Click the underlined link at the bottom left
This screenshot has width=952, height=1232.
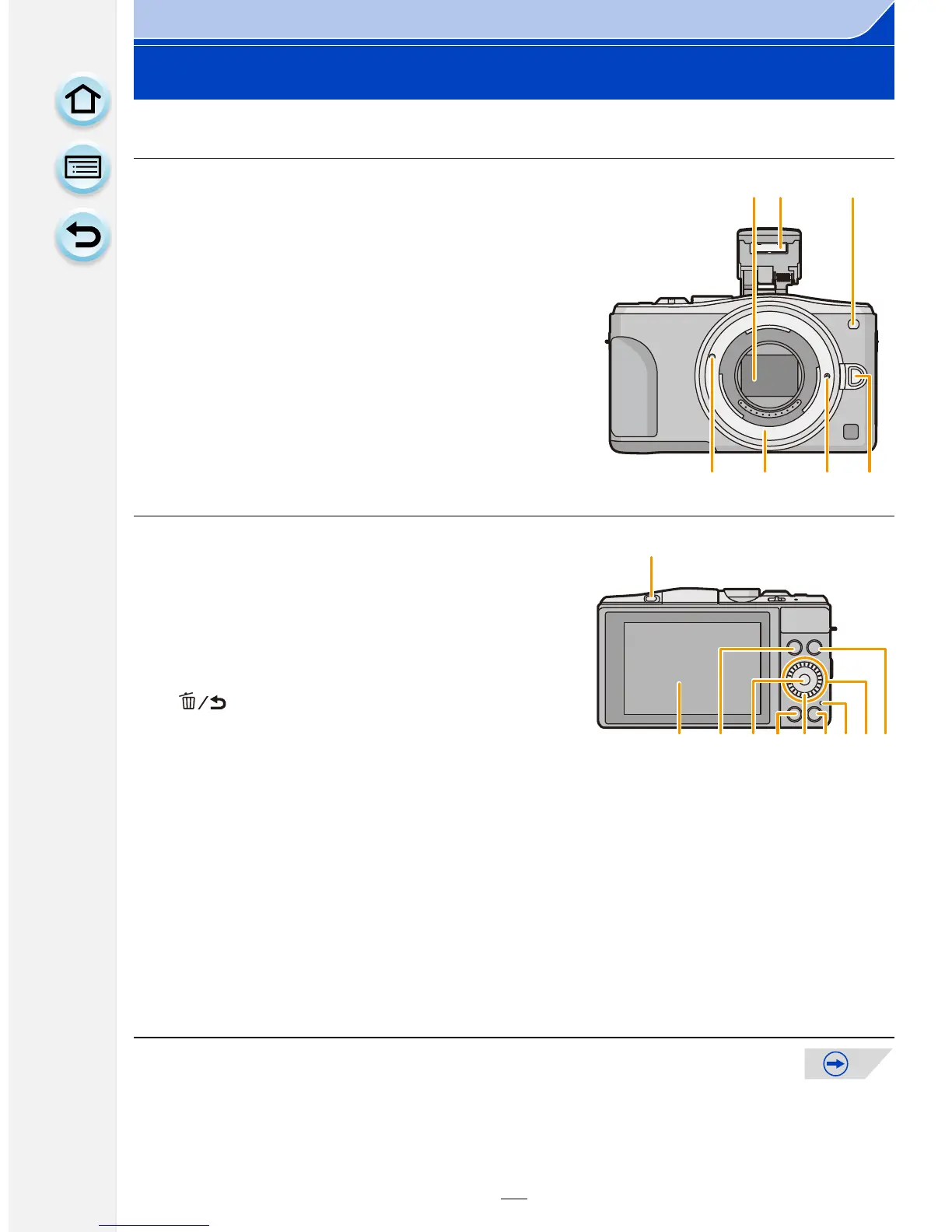[154, 1225]
